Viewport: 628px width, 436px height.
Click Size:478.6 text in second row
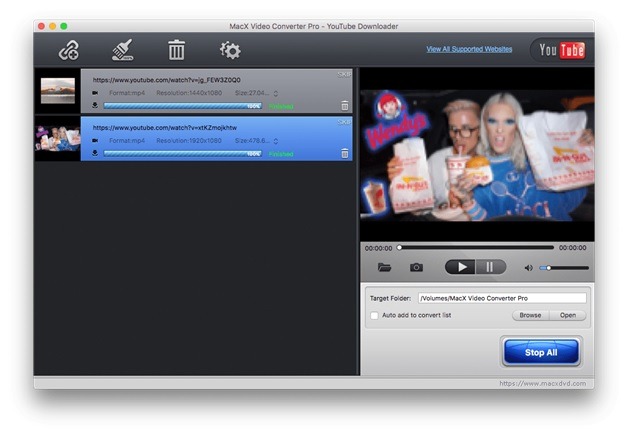(x=252, y=141)
